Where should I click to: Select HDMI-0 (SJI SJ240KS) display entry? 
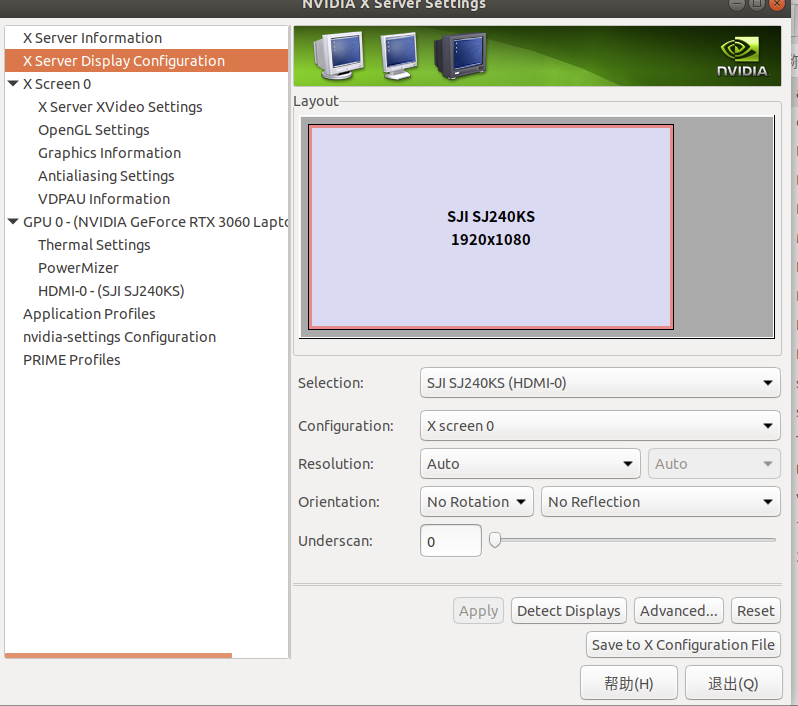click(111, 291)
